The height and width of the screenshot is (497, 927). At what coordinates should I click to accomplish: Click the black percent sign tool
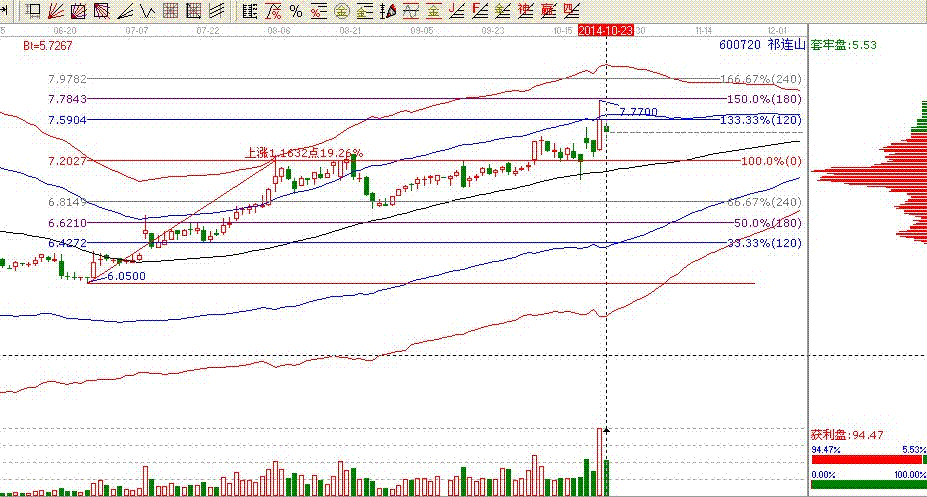pyautogui.click(x=295, y=11)
